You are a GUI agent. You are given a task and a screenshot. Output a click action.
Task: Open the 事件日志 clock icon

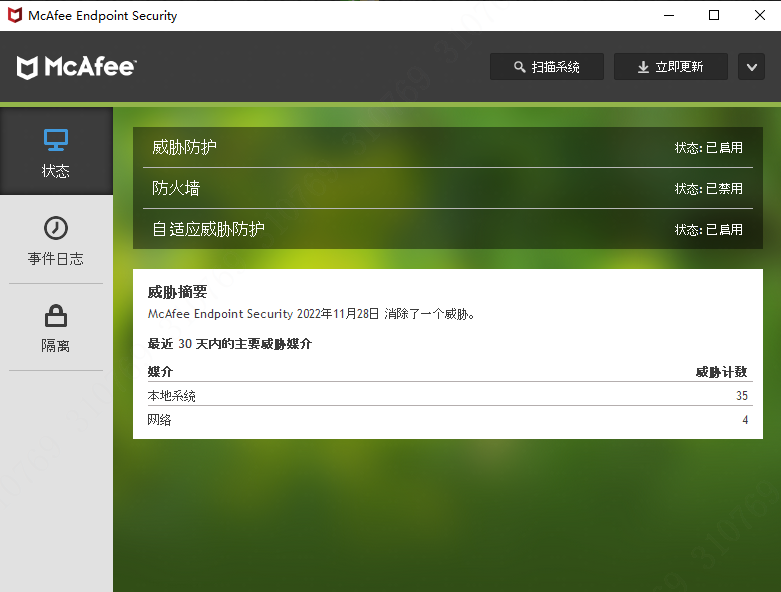coord(56,228)
